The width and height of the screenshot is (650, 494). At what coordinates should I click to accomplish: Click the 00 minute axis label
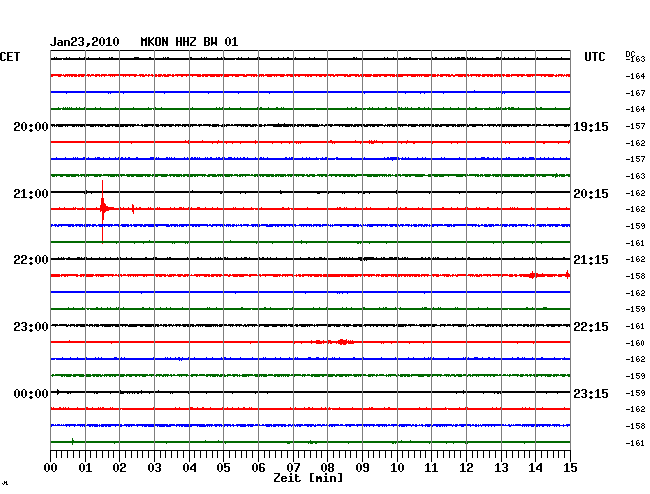(x=51, y=468)
